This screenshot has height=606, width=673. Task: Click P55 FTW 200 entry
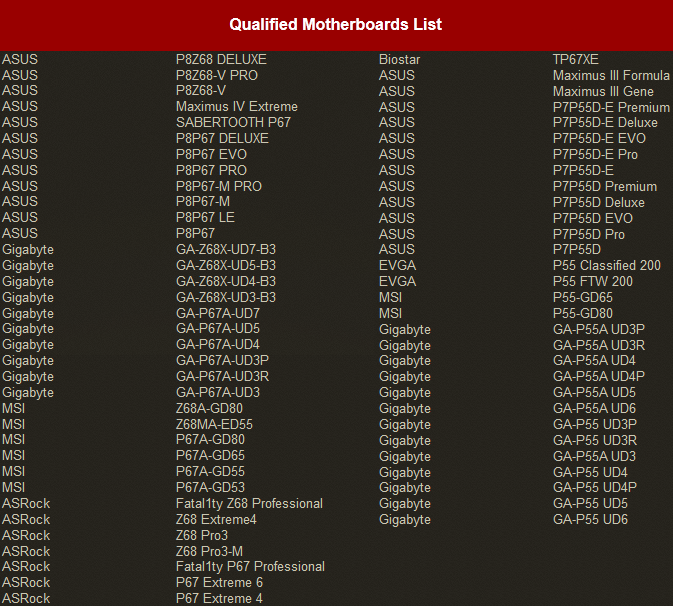[x=593, y=281]
